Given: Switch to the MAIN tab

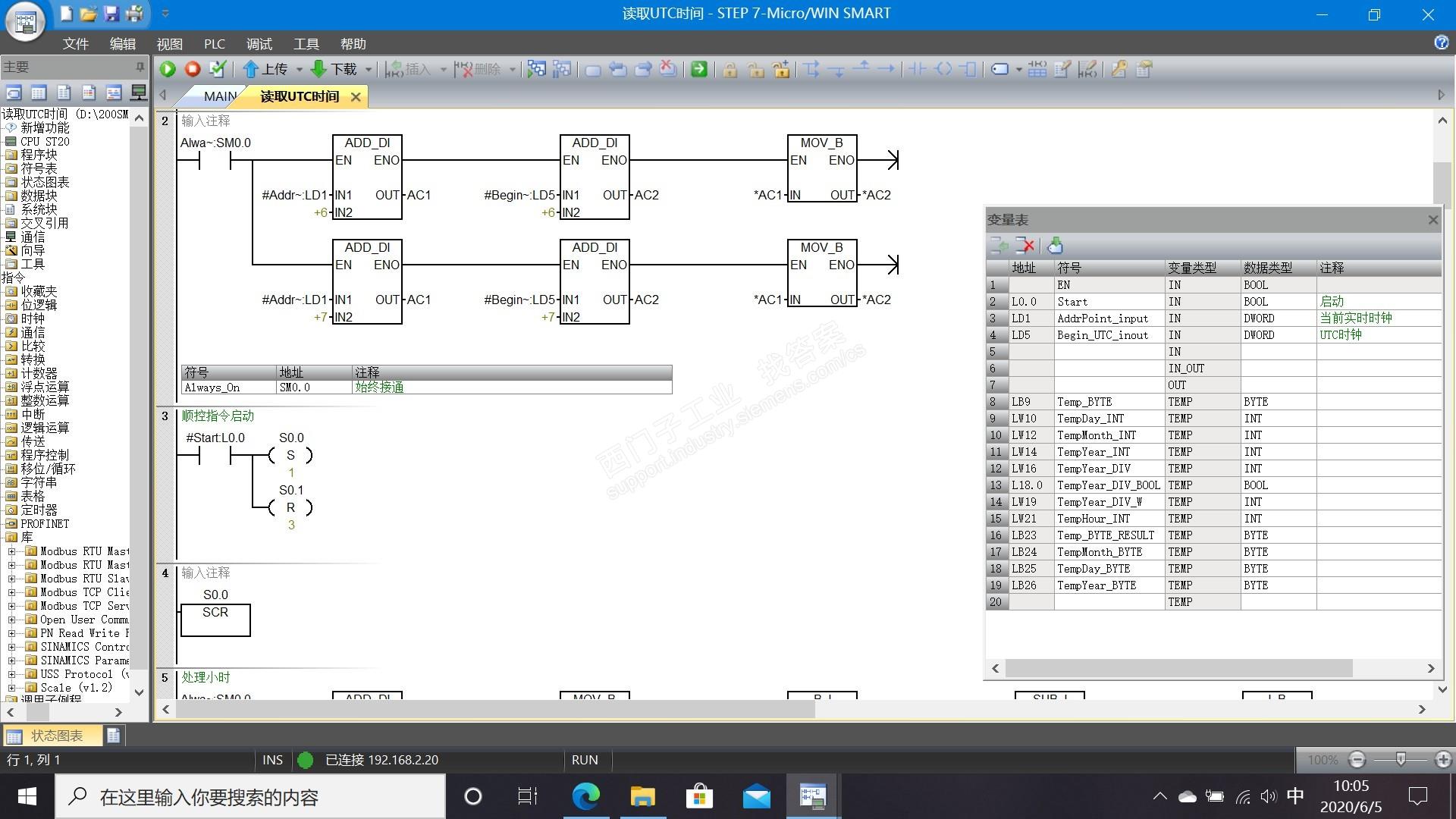Looking at the screenshot, I should 220,96.
